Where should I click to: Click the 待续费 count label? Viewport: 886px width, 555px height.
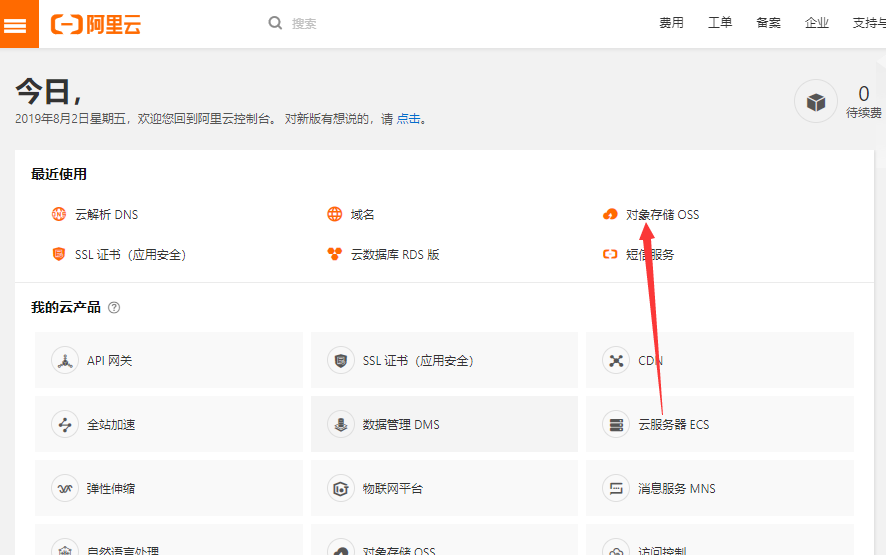[863, 112]
